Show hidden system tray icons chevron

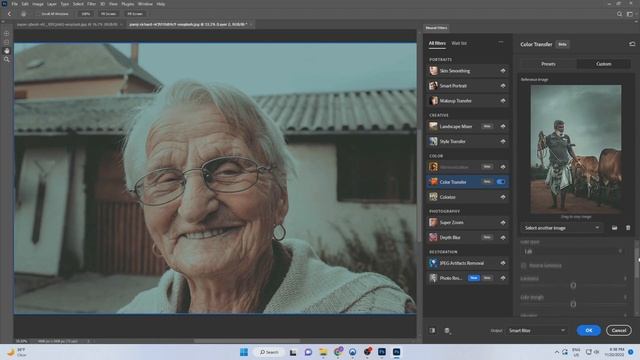click(x=556, y=352)
